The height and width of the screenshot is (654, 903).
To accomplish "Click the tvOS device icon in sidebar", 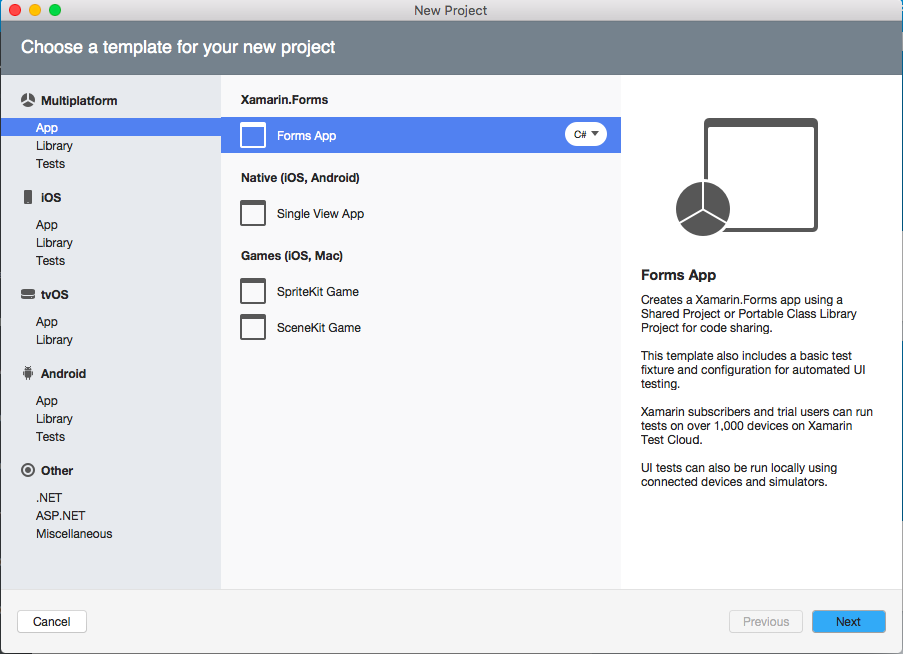I will pyautogui.click(x=27, y=295).
